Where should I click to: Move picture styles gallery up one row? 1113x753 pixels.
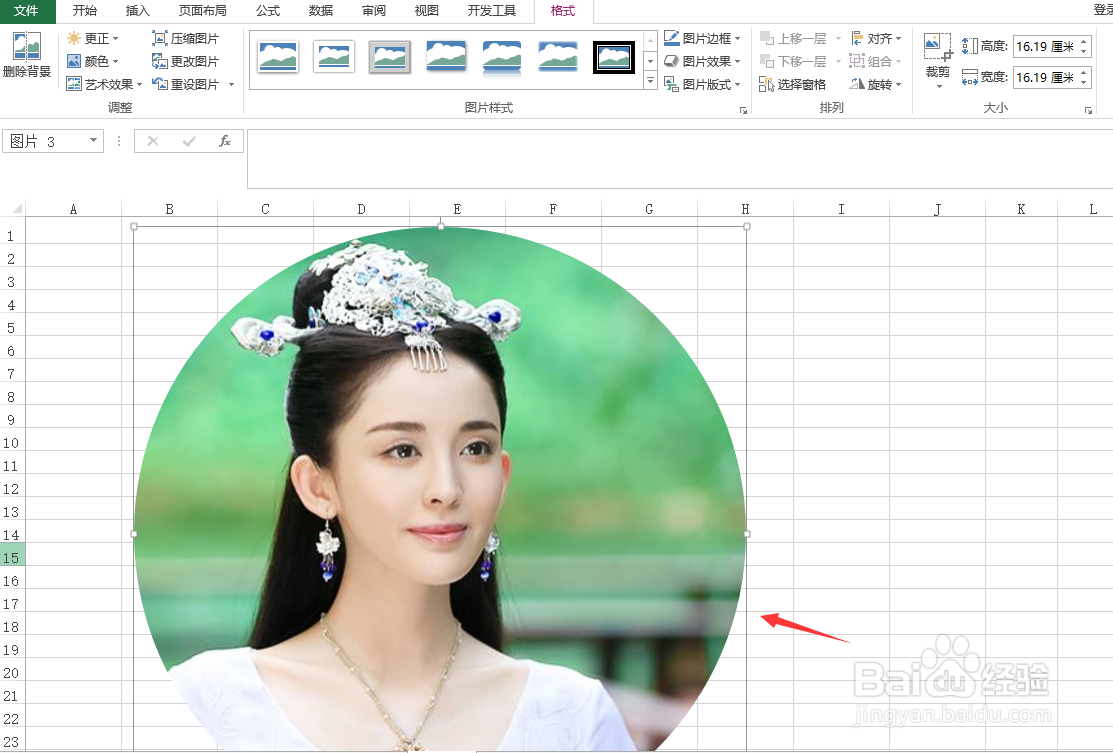click(650, 40)
